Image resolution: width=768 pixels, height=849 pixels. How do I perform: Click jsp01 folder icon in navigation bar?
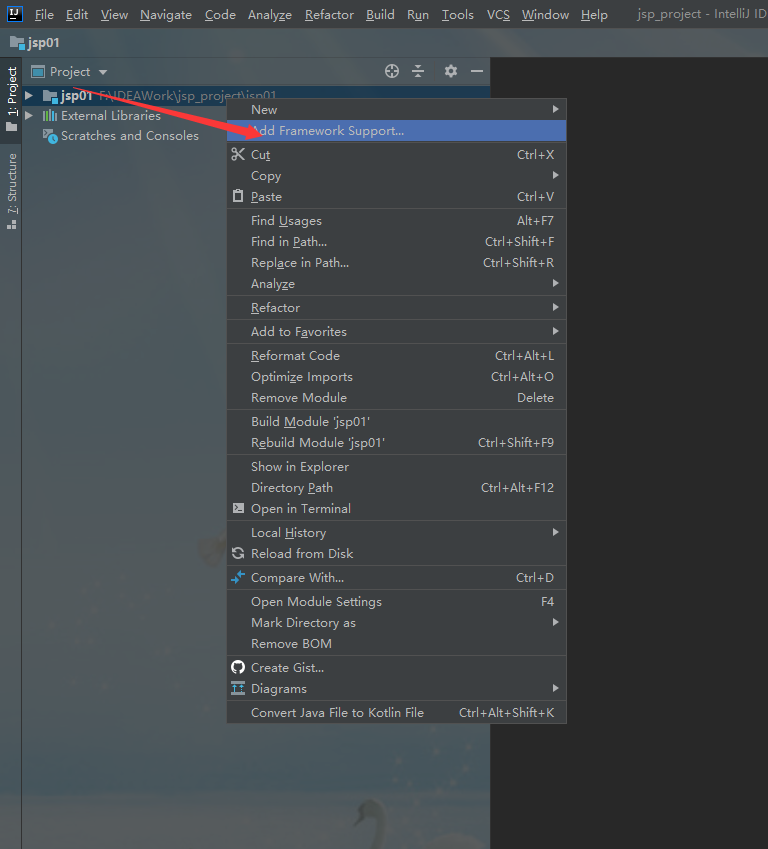[x=17, y=42]
